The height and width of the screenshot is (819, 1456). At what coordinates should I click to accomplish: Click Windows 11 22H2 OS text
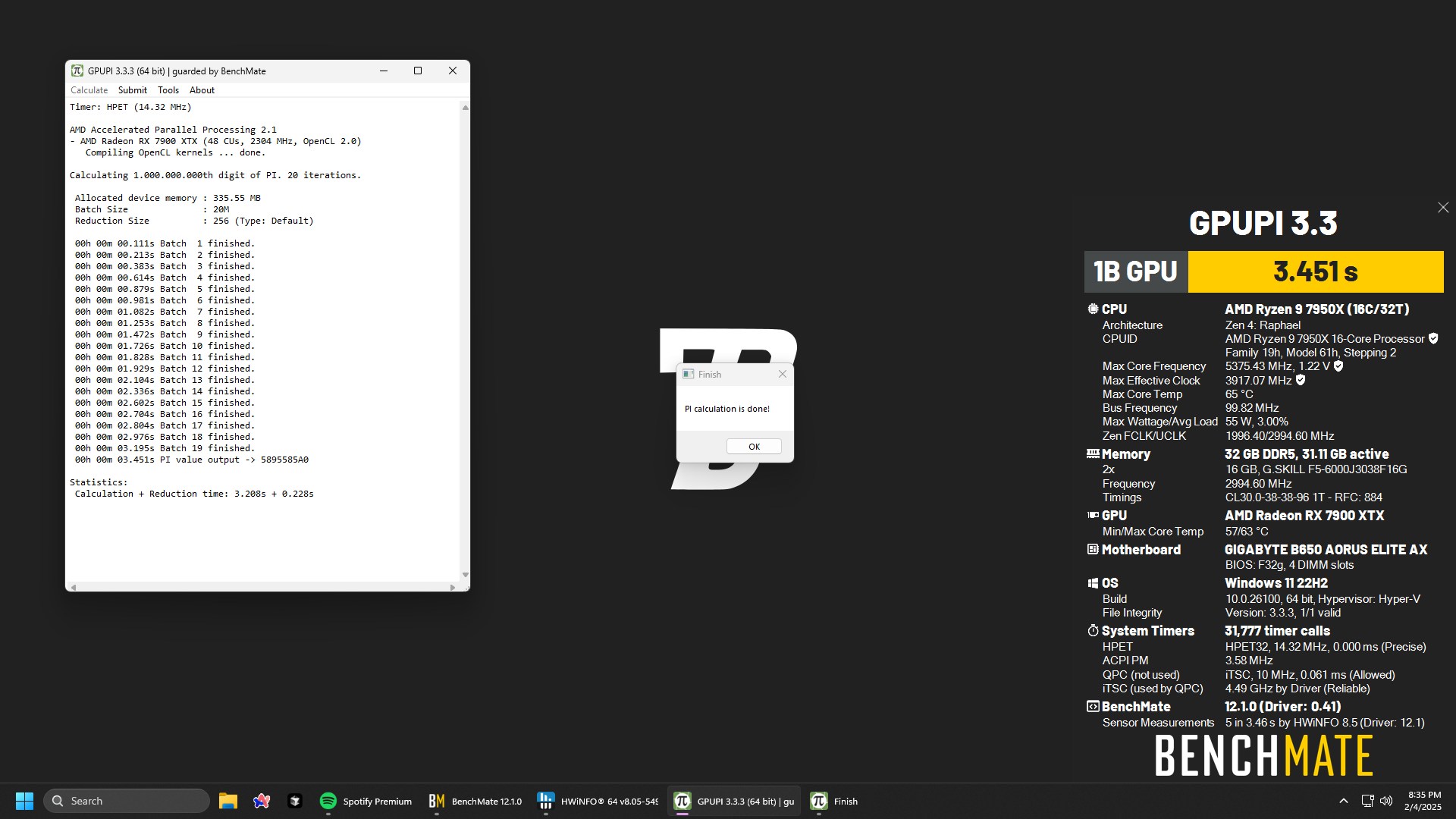pyautogui.click(x=1276, y=583)
